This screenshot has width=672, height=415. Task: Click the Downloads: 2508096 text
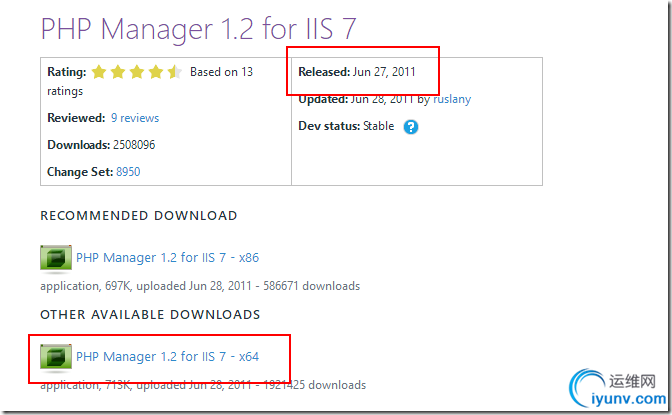tap(101, 145)
